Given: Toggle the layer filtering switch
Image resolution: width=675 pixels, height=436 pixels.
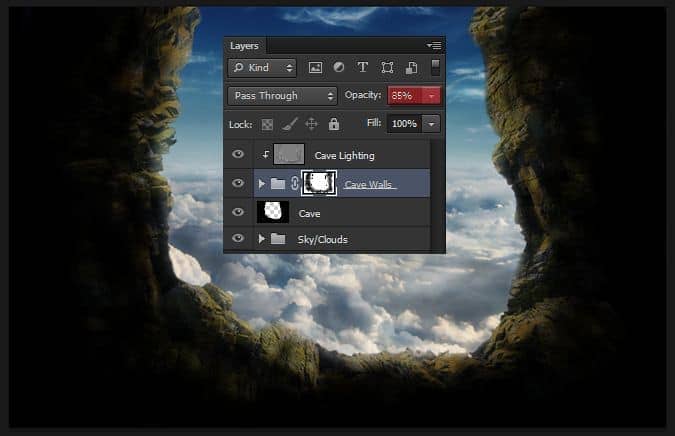Looking at the screenshot, I should tap(435, 68).
